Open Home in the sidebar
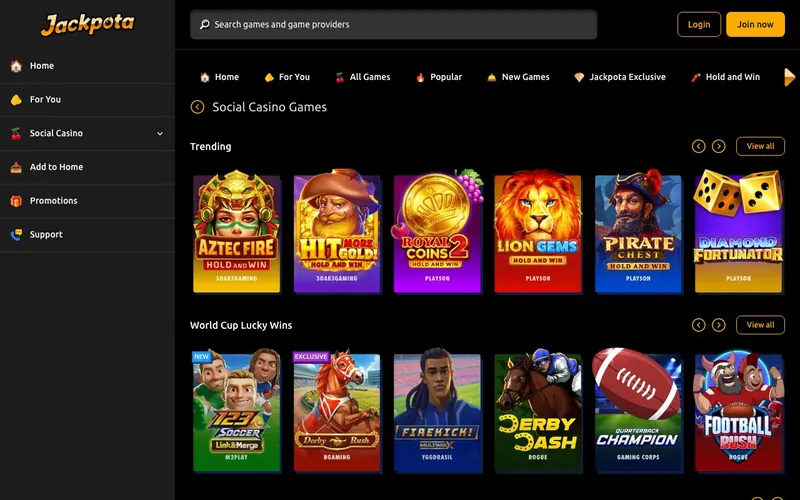 coord(87,66)
